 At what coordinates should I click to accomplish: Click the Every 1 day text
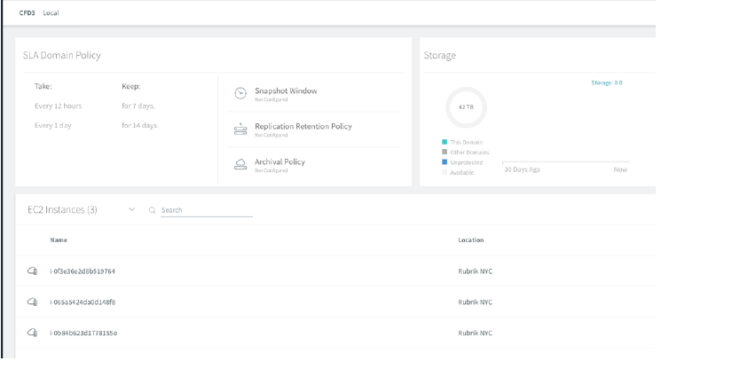[53, 126]
